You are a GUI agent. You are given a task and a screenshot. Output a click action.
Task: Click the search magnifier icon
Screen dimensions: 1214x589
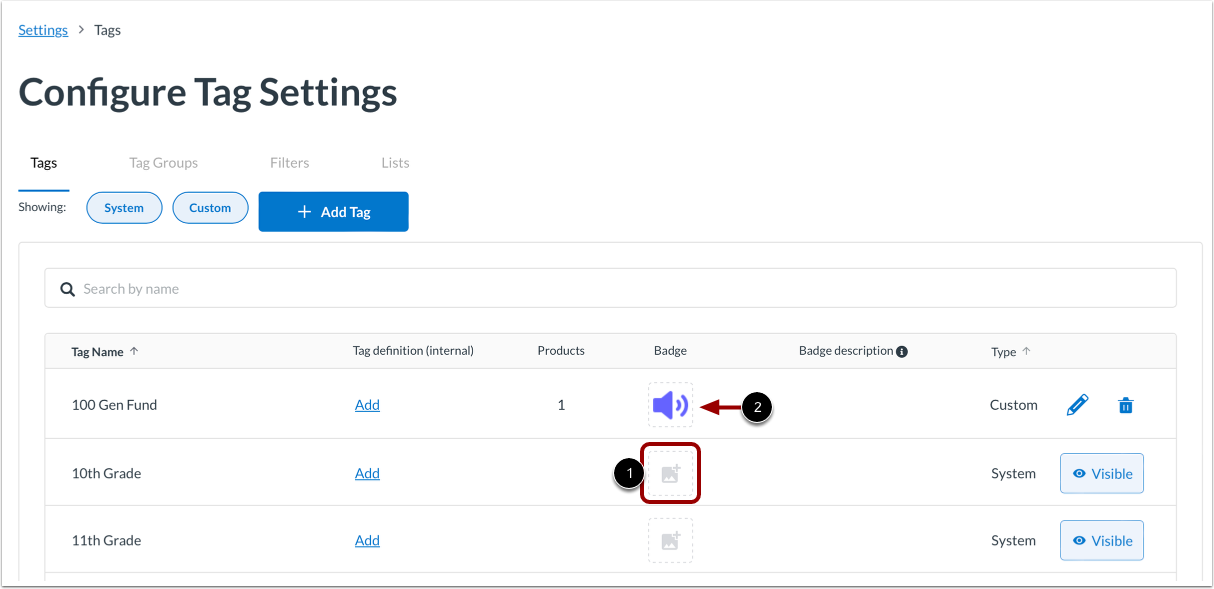tap(68, 289)
